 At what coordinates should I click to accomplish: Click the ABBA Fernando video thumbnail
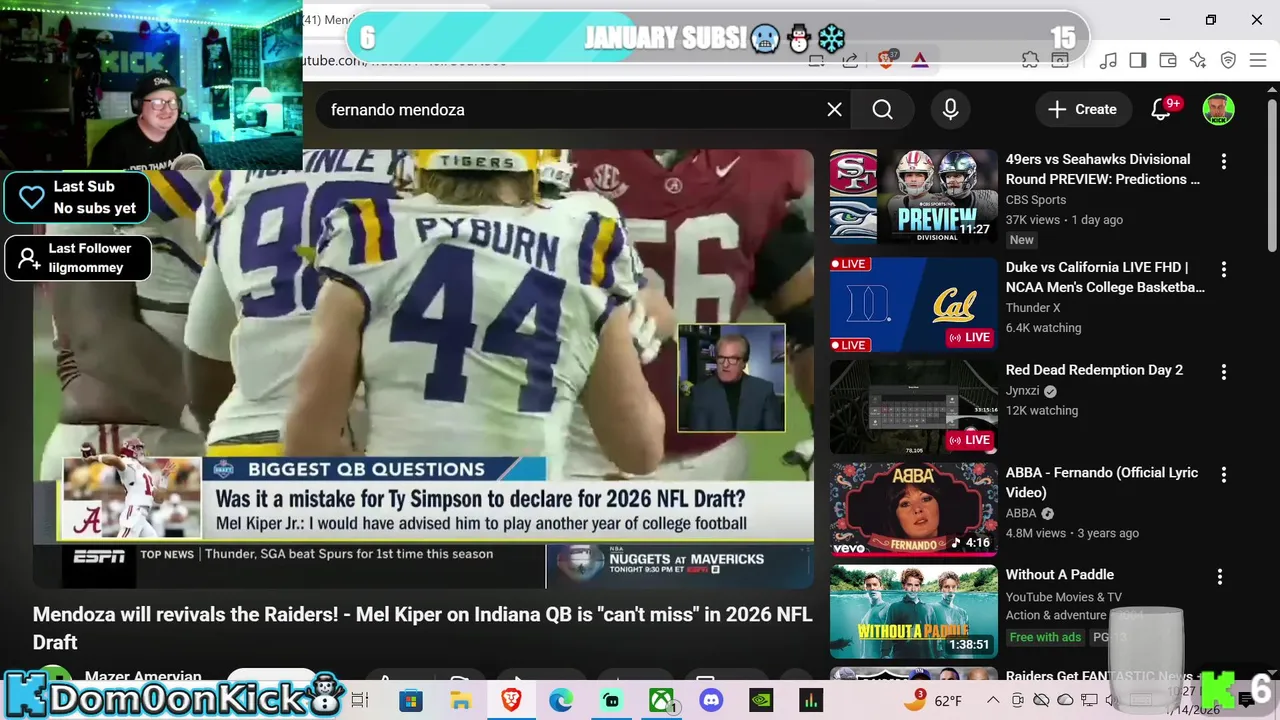tap(913, 509)
